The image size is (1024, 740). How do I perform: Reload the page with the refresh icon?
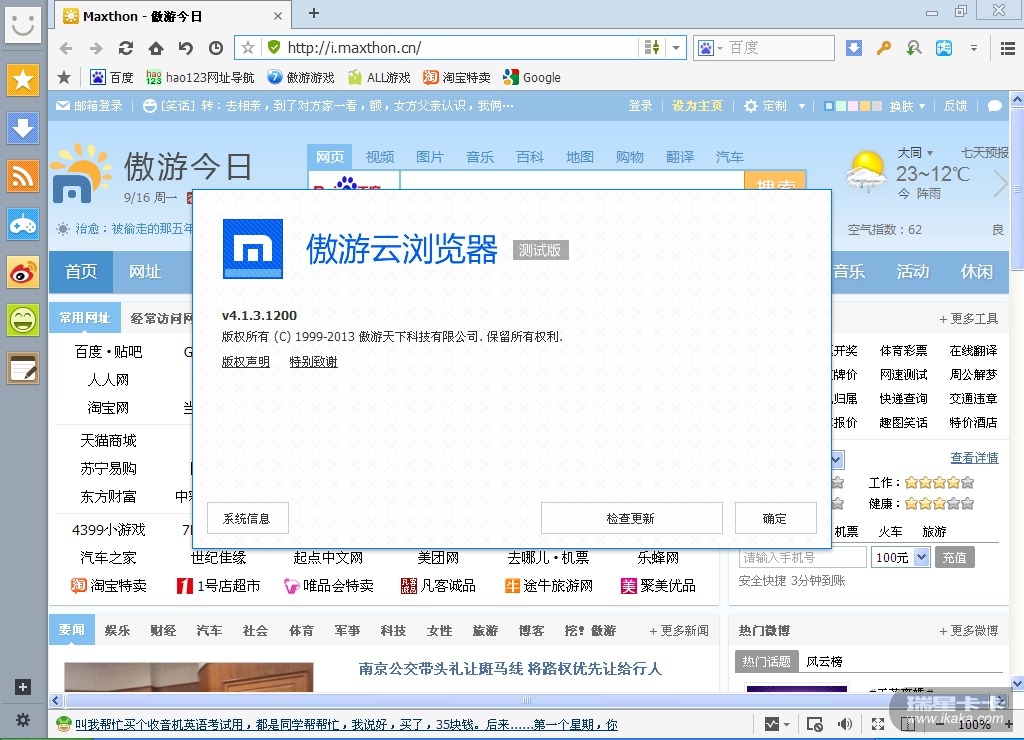[126, 48]
